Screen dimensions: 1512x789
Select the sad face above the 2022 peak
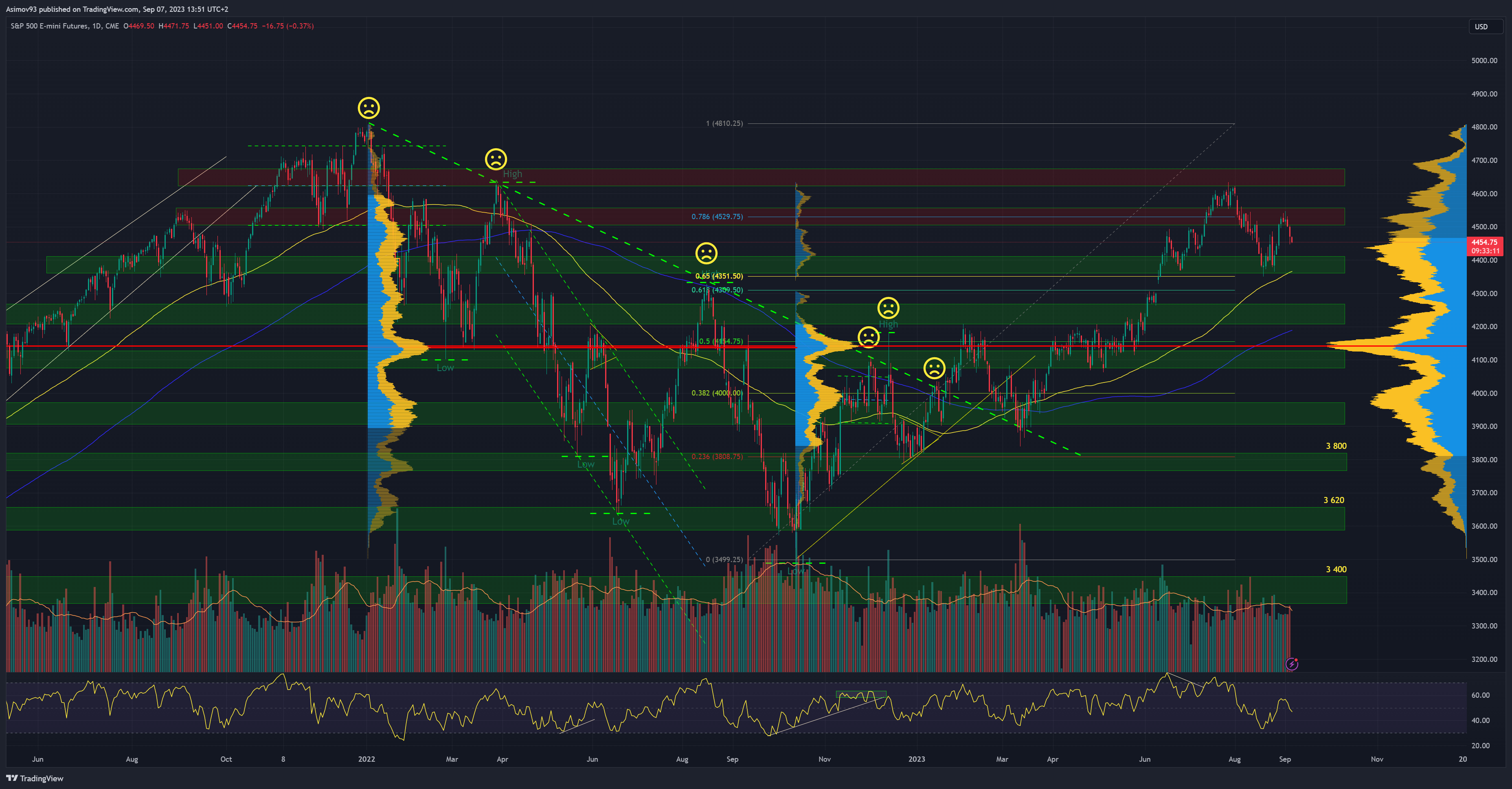point(369,108)
